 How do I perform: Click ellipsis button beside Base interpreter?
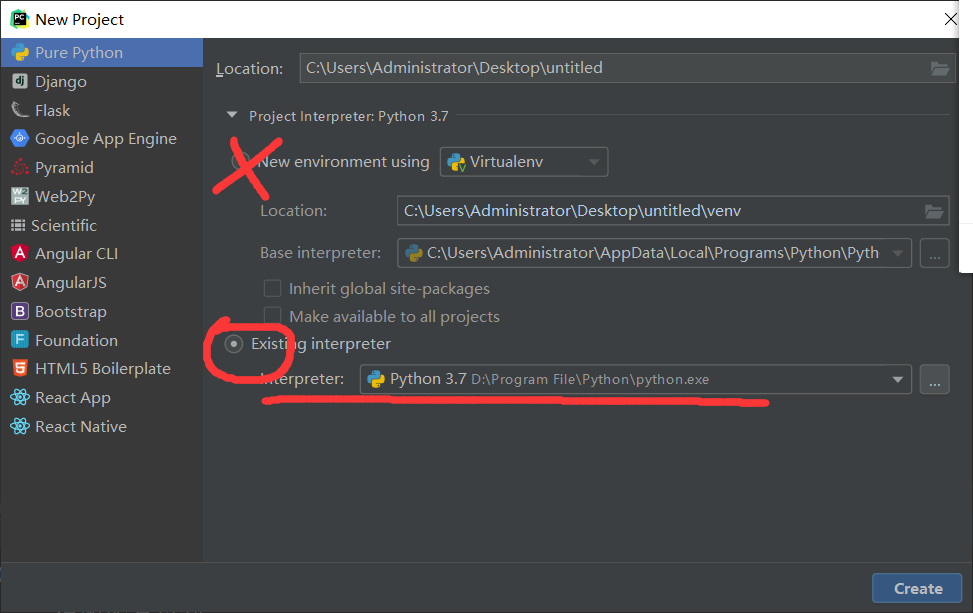935,253
